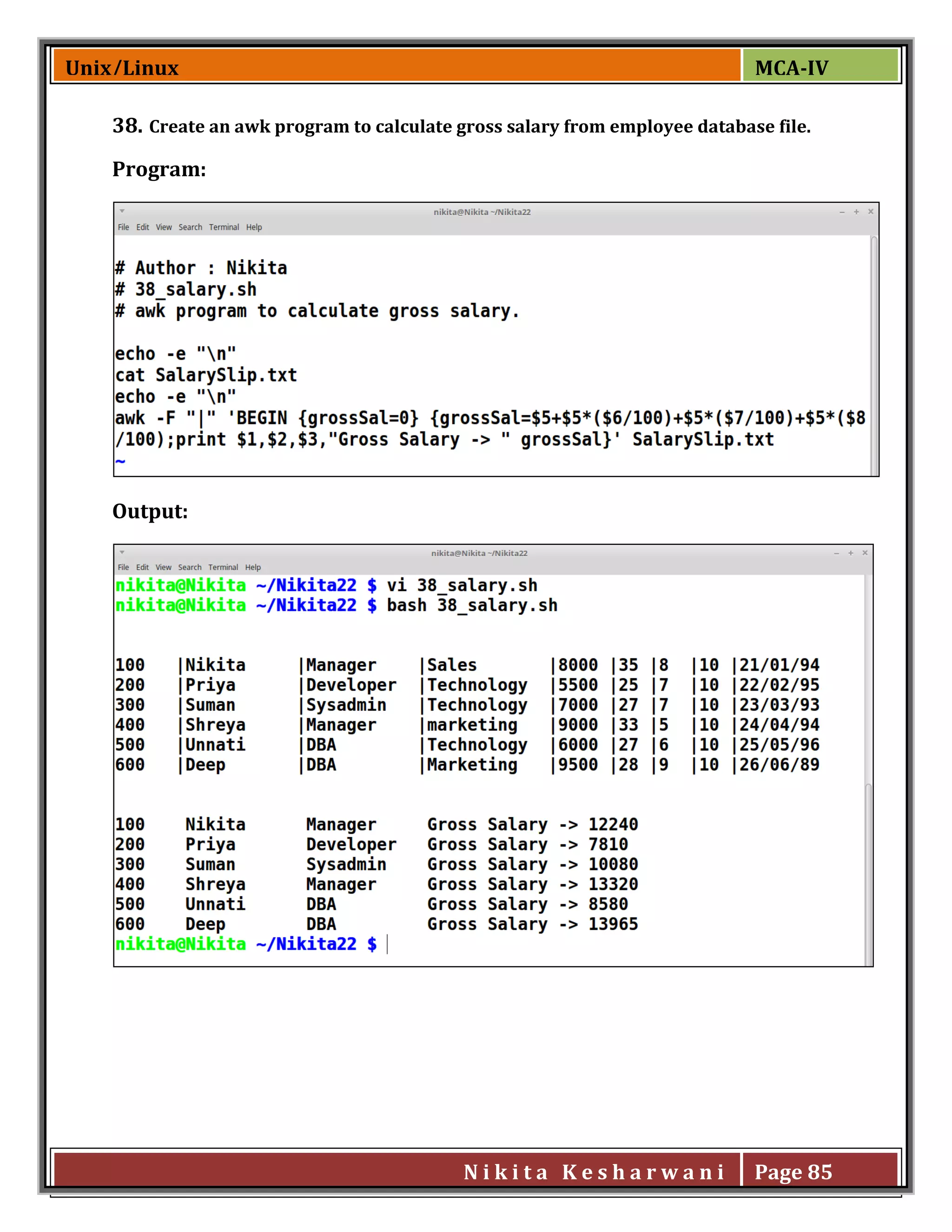952x1232 pixels.
Task: Open Edit menu in output terminal window
Action: coord(143,568)
